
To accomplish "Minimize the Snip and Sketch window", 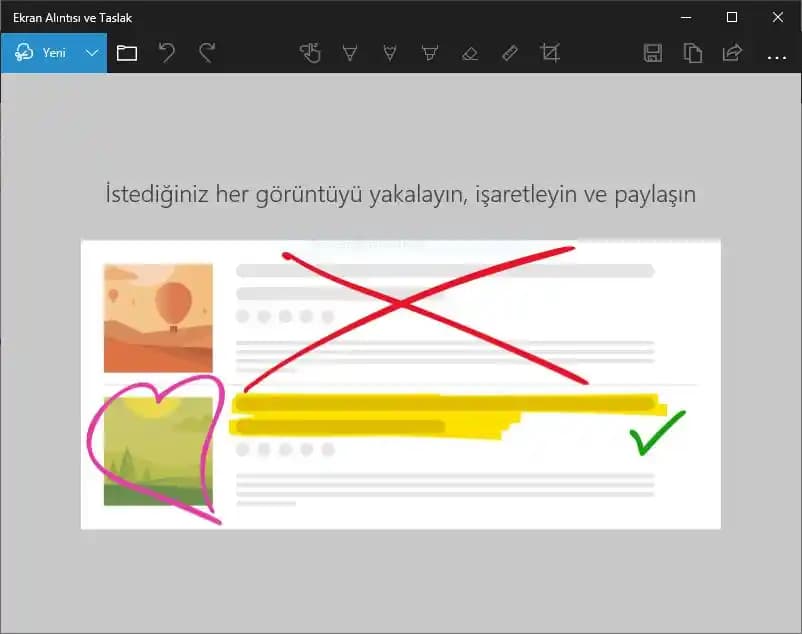I will click(687, 17).
